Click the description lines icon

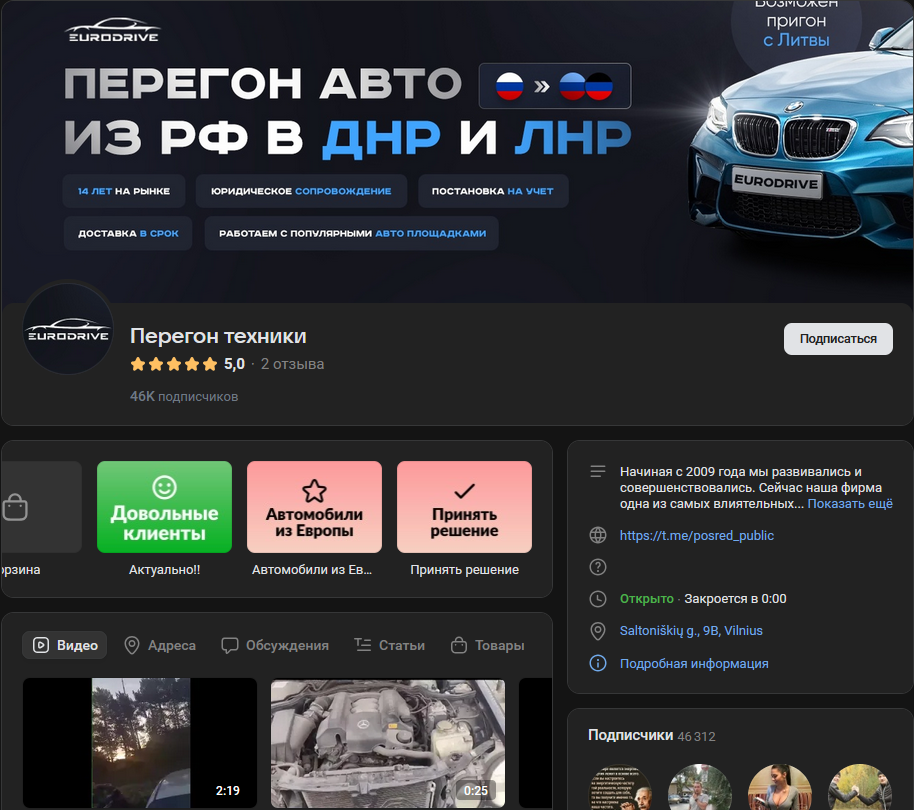click(x=597, y=471)
